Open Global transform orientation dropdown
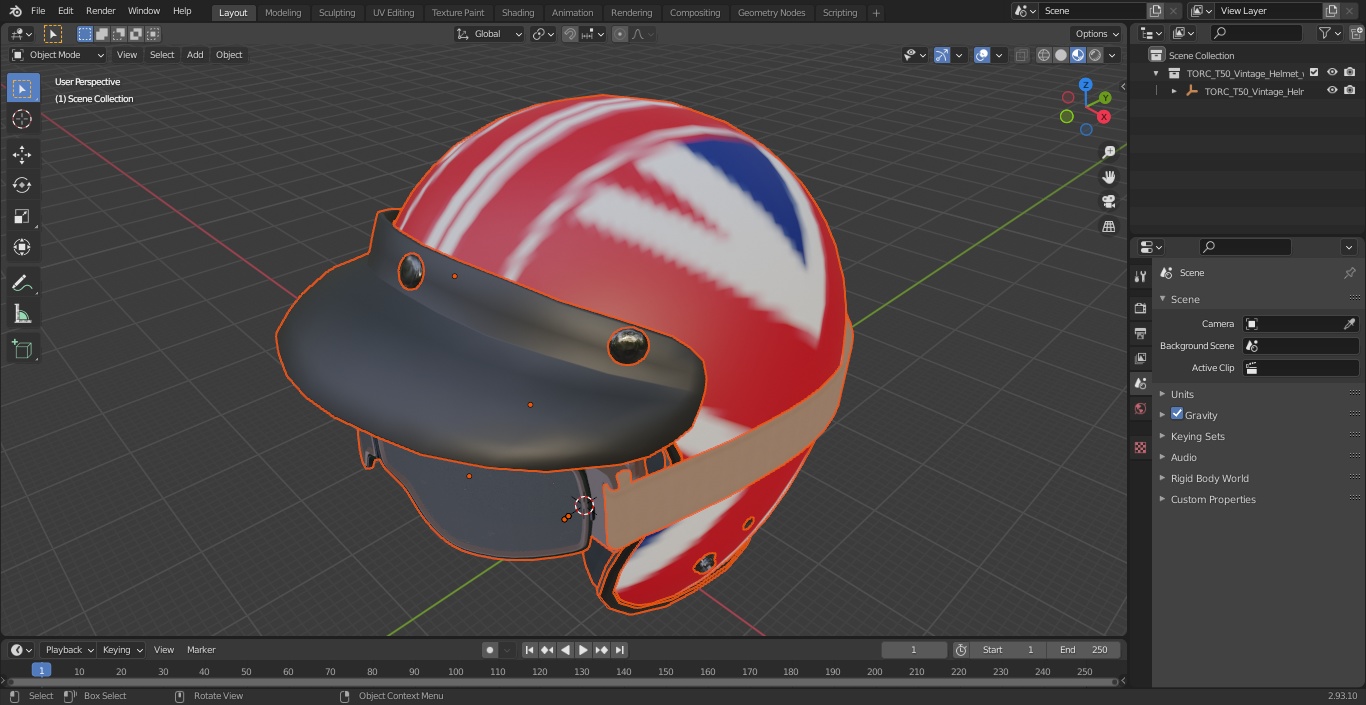 490,34
